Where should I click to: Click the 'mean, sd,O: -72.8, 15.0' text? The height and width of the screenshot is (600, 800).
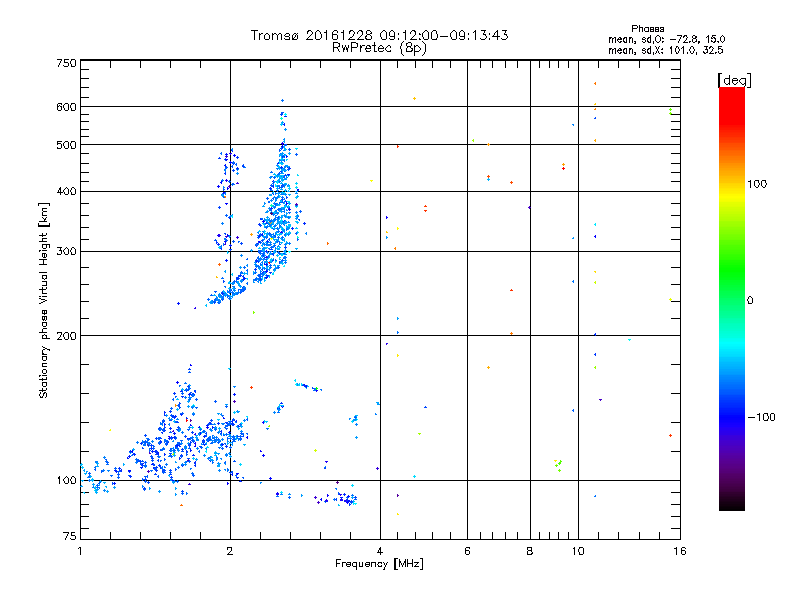[x=666, y=39]
